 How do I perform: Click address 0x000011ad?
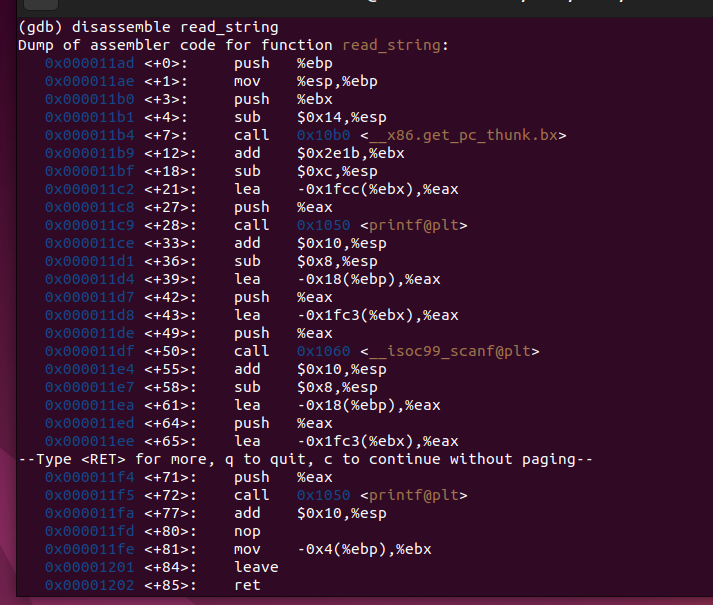90,63
